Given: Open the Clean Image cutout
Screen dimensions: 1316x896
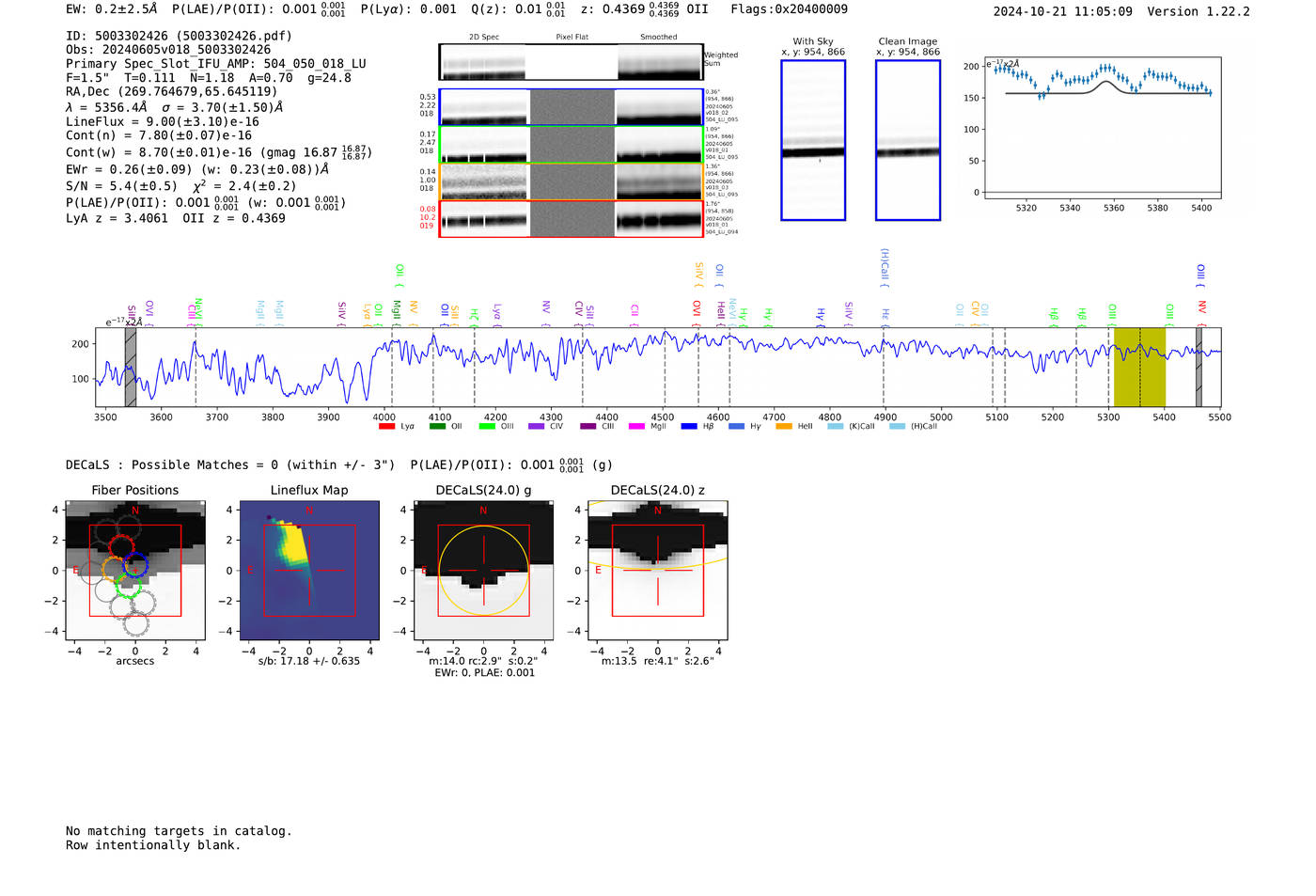Looking at the screenshot, I should (x=908, y=140).
